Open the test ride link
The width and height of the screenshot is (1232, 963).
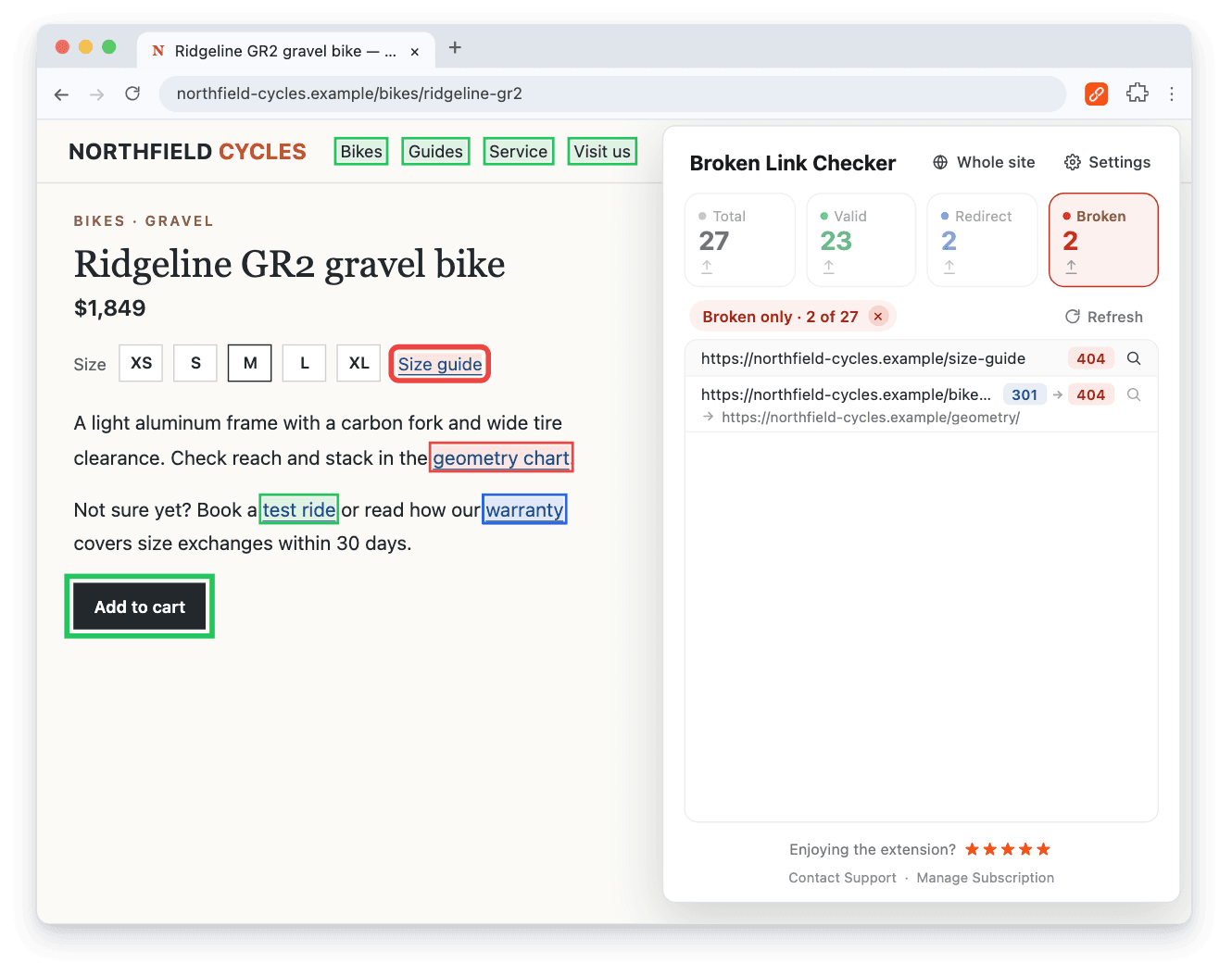coord(299,509)
